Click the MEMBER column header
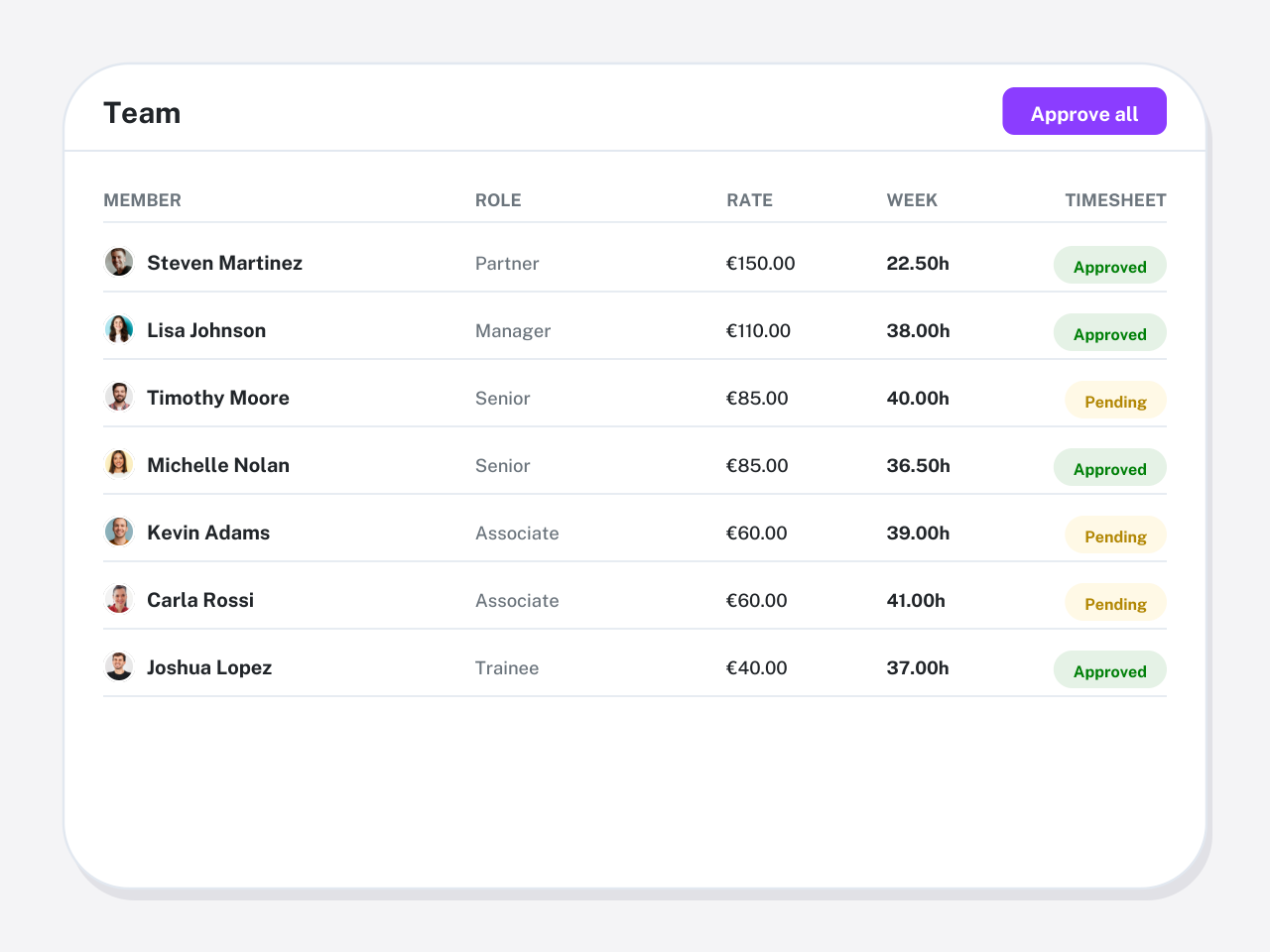1270x952 pixels. click(143, 200)
